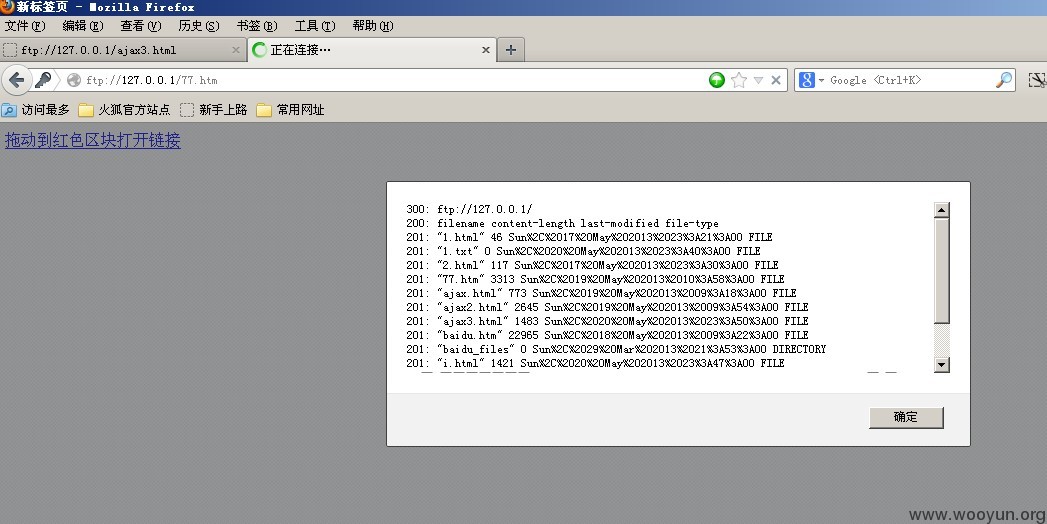Click the "baidu_files" DIRECTORY line
The image size is (1047, 524).
coord(616,349)
